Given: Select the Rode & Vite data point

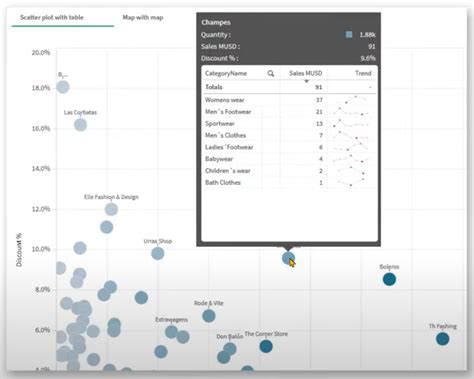Looking at the screenshot, I should [x=209, y=316].
